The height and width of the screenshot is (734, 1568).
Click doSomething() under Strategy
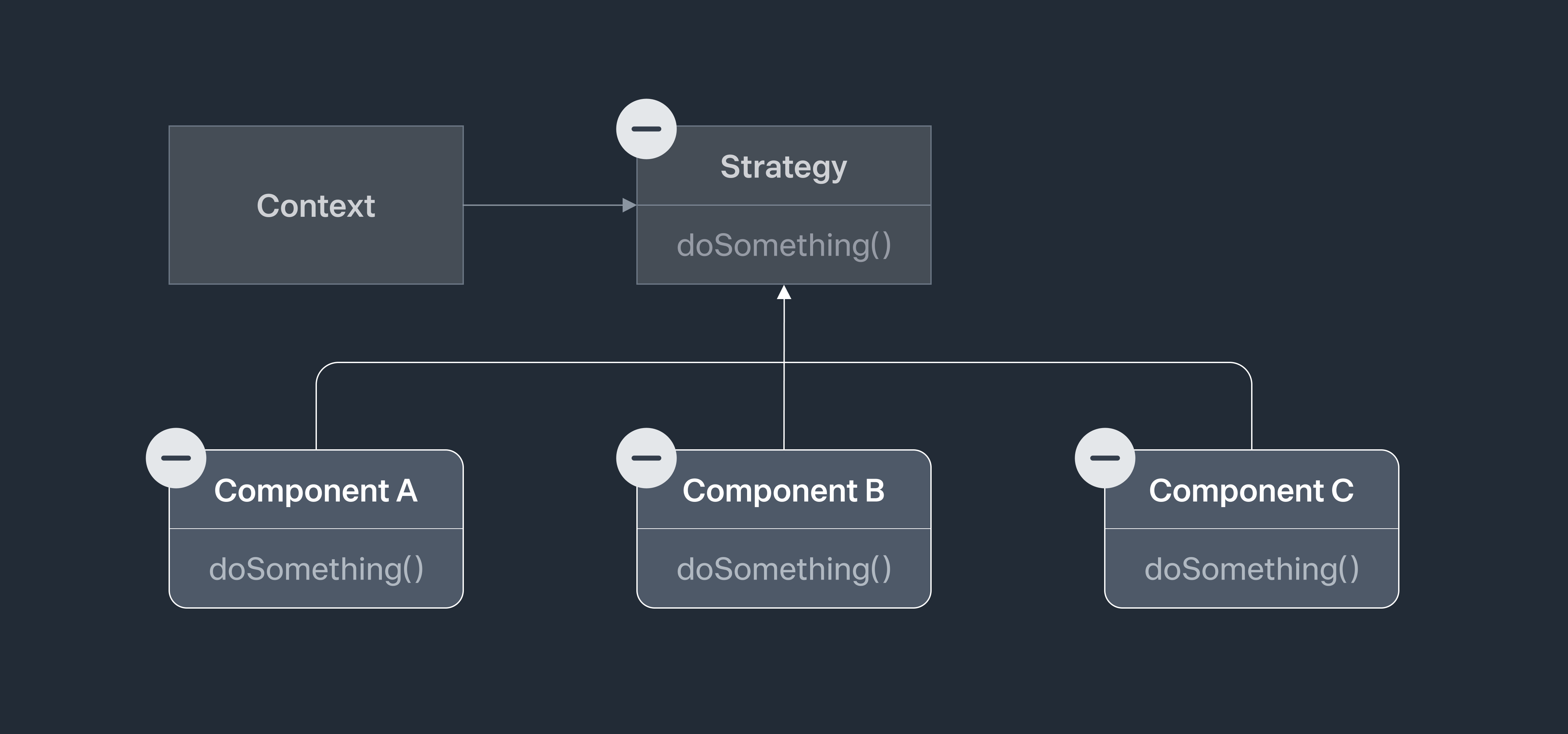coord(784,245)
